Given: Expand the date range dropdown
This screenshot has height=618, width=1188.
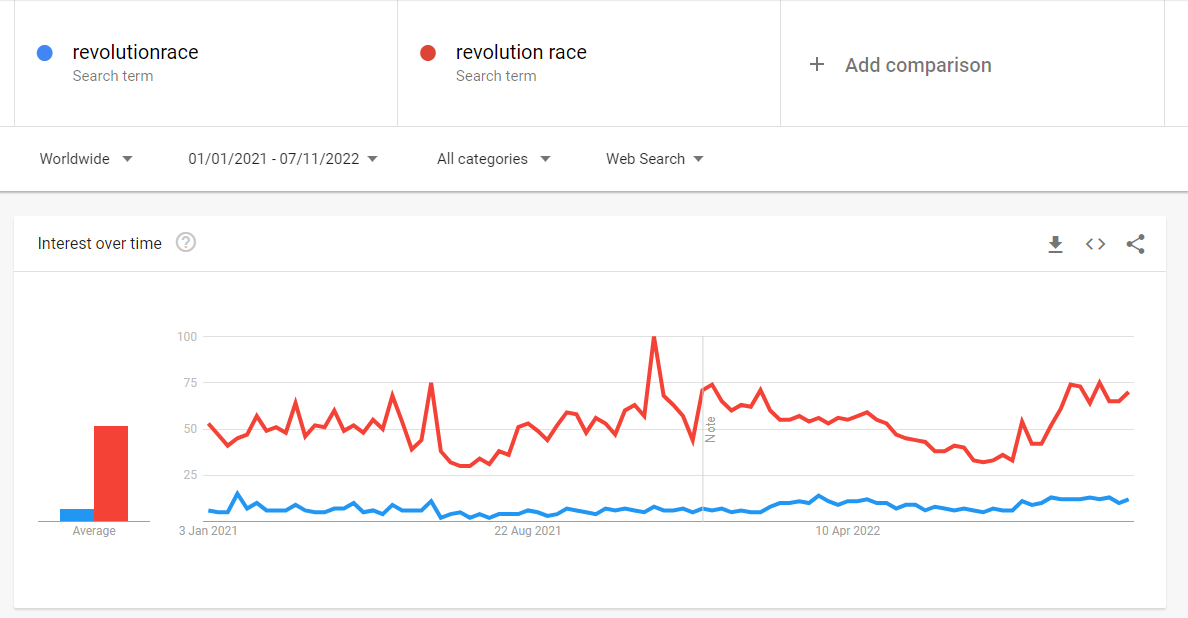Looking at the screenshot, I should [283, 159].
